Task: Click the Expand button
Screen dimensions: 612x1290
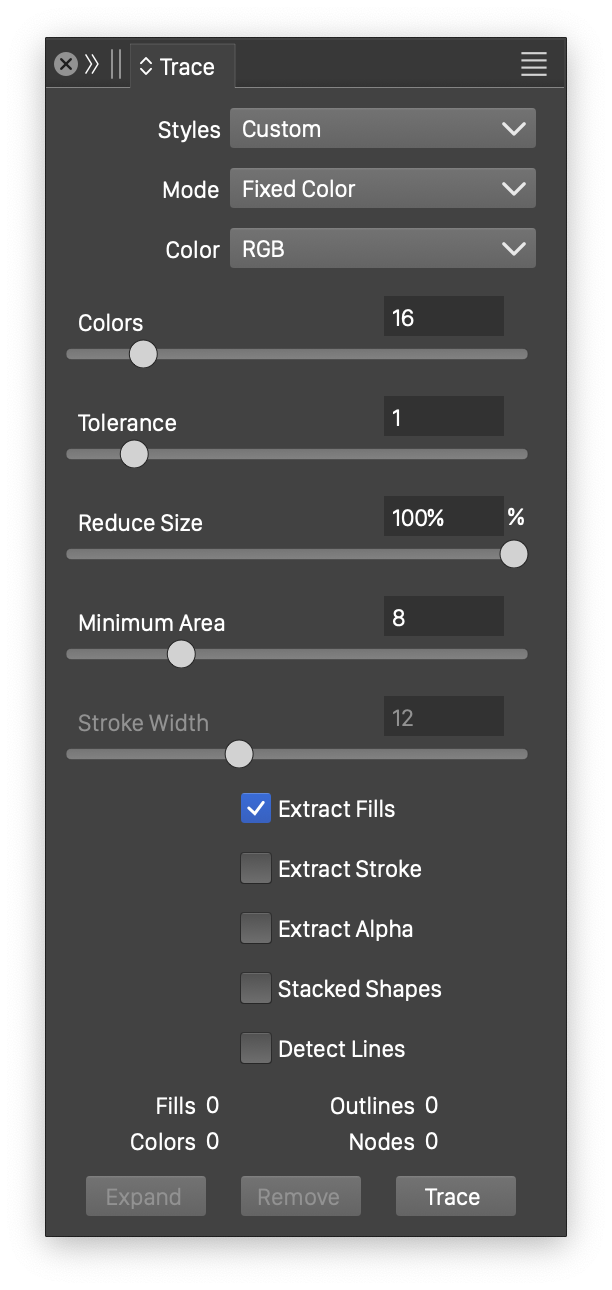Action: pyautogui.click(x=146, y=1196)
